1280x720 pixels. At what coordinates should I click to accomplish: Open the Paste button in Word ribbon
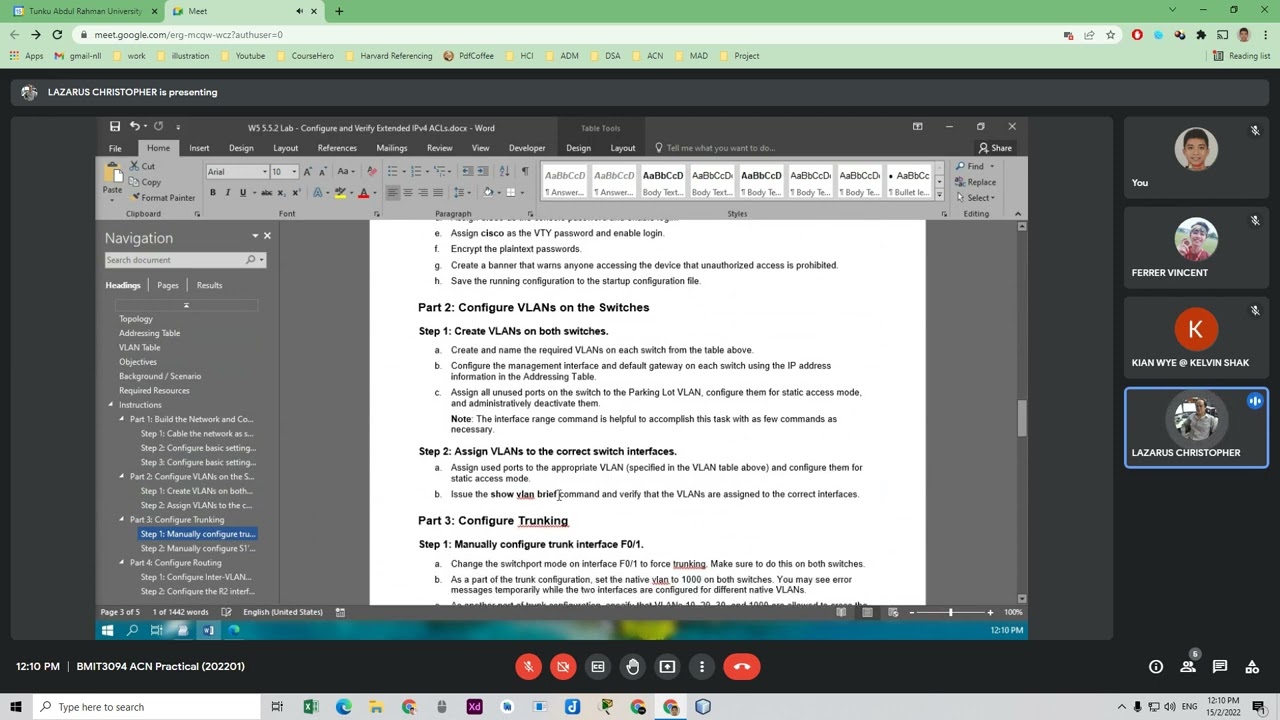point(112,180)
